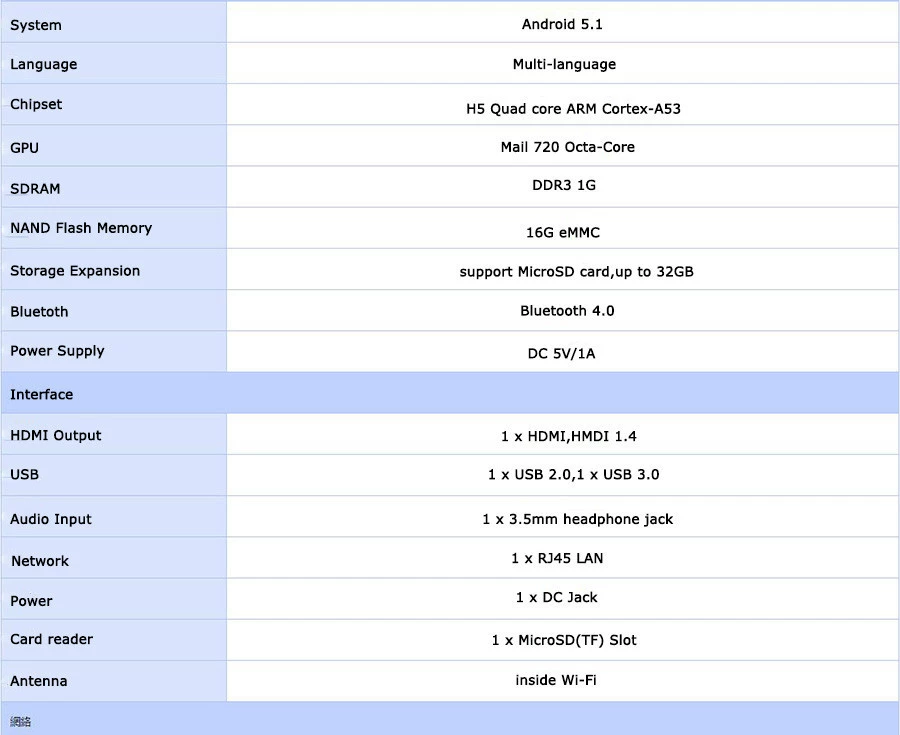The image size is (900, 735).
Task: Select the Android 5.1 value
Action: pos(562,24)
